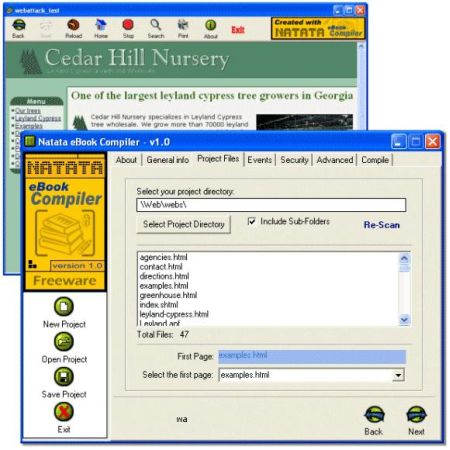450x450 pixels.
Task: Click the New Project icon
Action: 64,306
